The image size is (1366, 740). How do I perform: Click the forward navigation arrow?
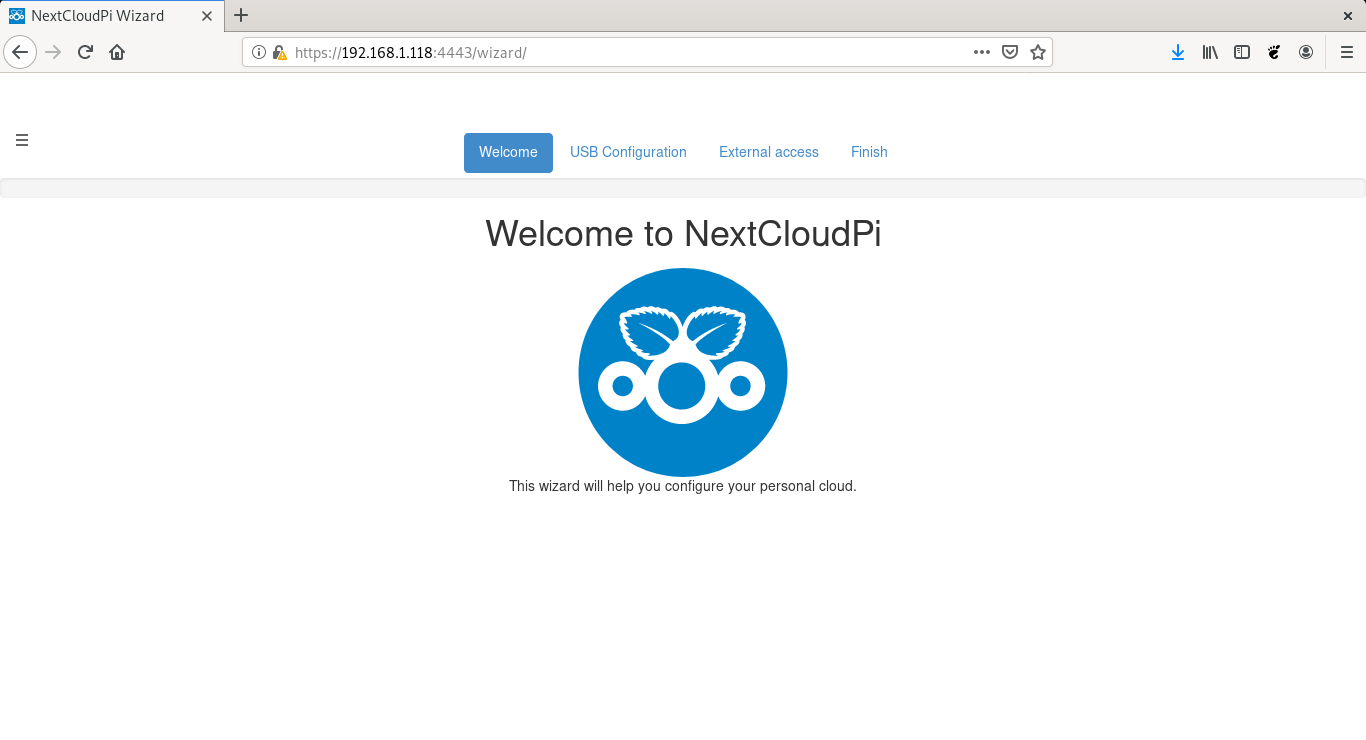[54, 52]
